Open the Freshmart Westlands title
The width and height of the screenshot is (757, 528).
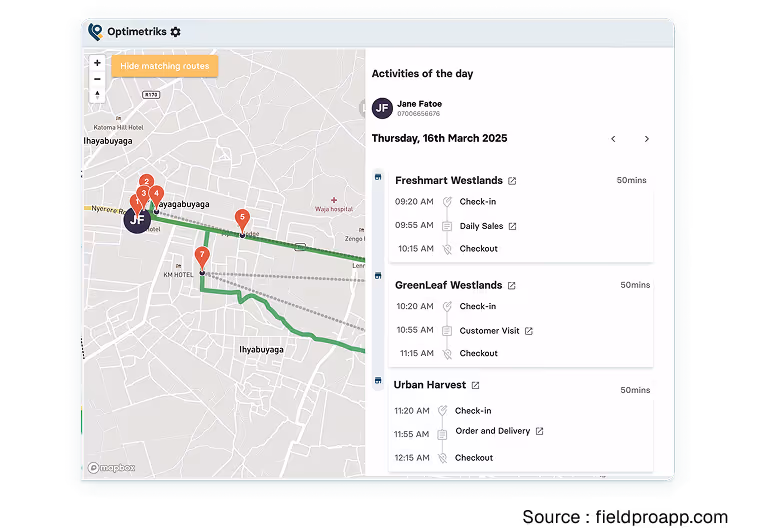point(449,181)
